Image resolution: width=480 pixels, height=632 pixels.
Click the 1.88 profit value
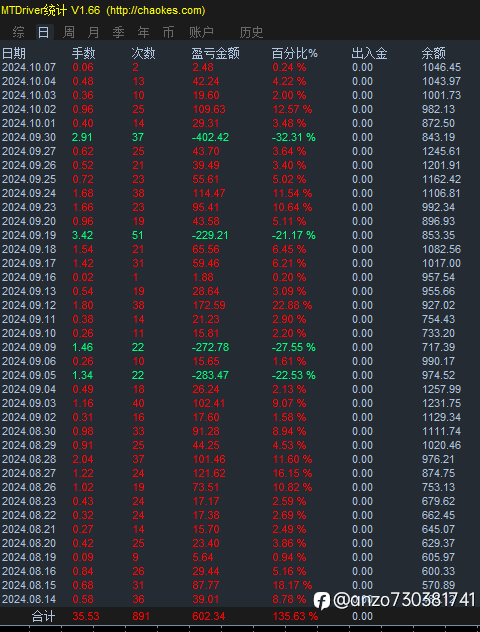pos(203,277)
